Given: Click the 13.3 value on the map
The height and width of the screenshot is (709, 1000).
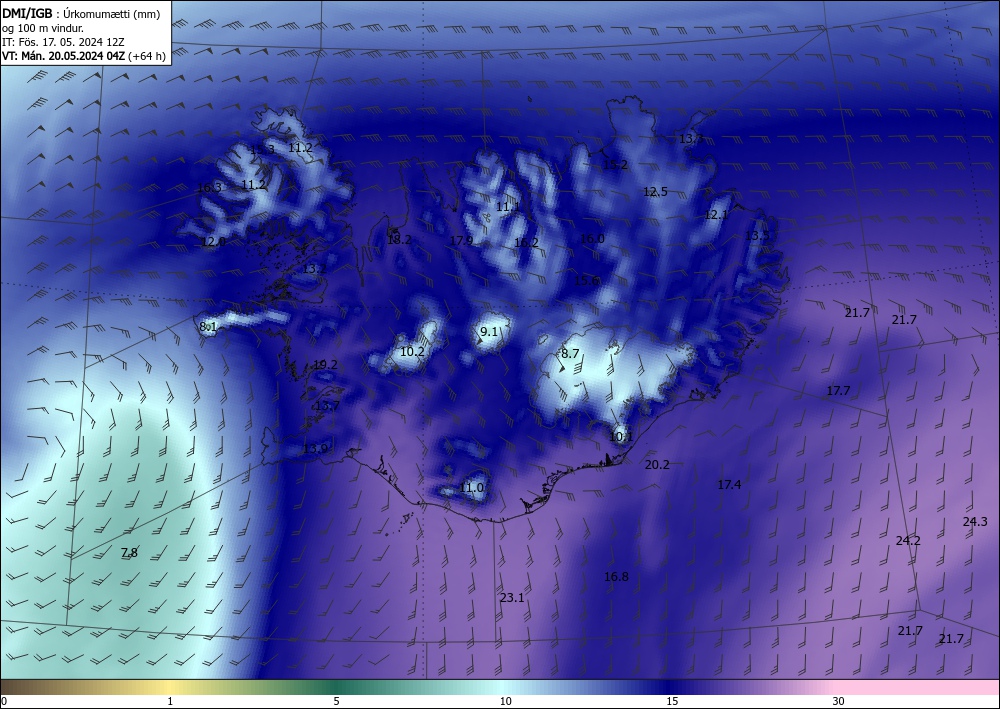Looking at the screenshot, I should point(691,139).
